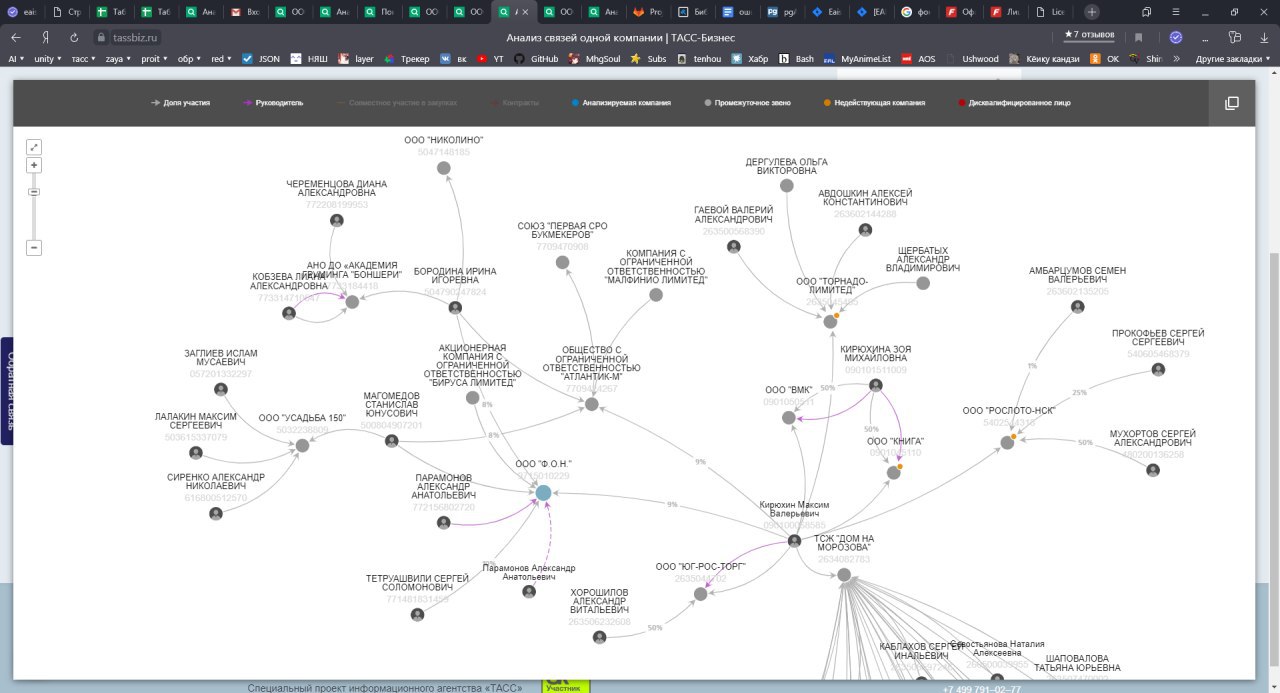Screen dimensions: 1280x693
Task: Open browser downloads icon
Action: point(1263,37)
